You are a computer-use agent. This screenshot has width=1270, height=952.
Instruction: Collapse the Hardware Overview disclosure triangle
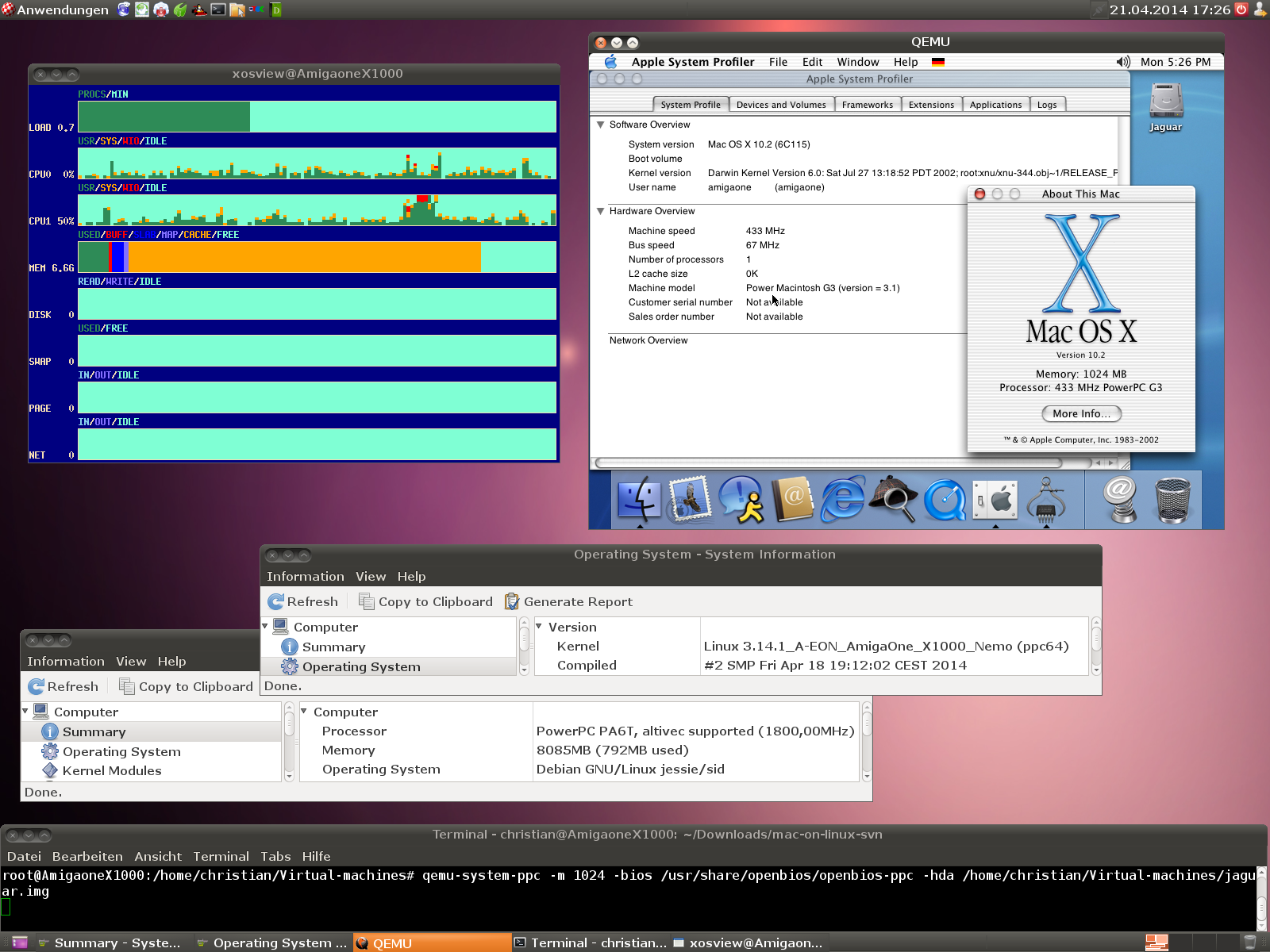point(601,211)
